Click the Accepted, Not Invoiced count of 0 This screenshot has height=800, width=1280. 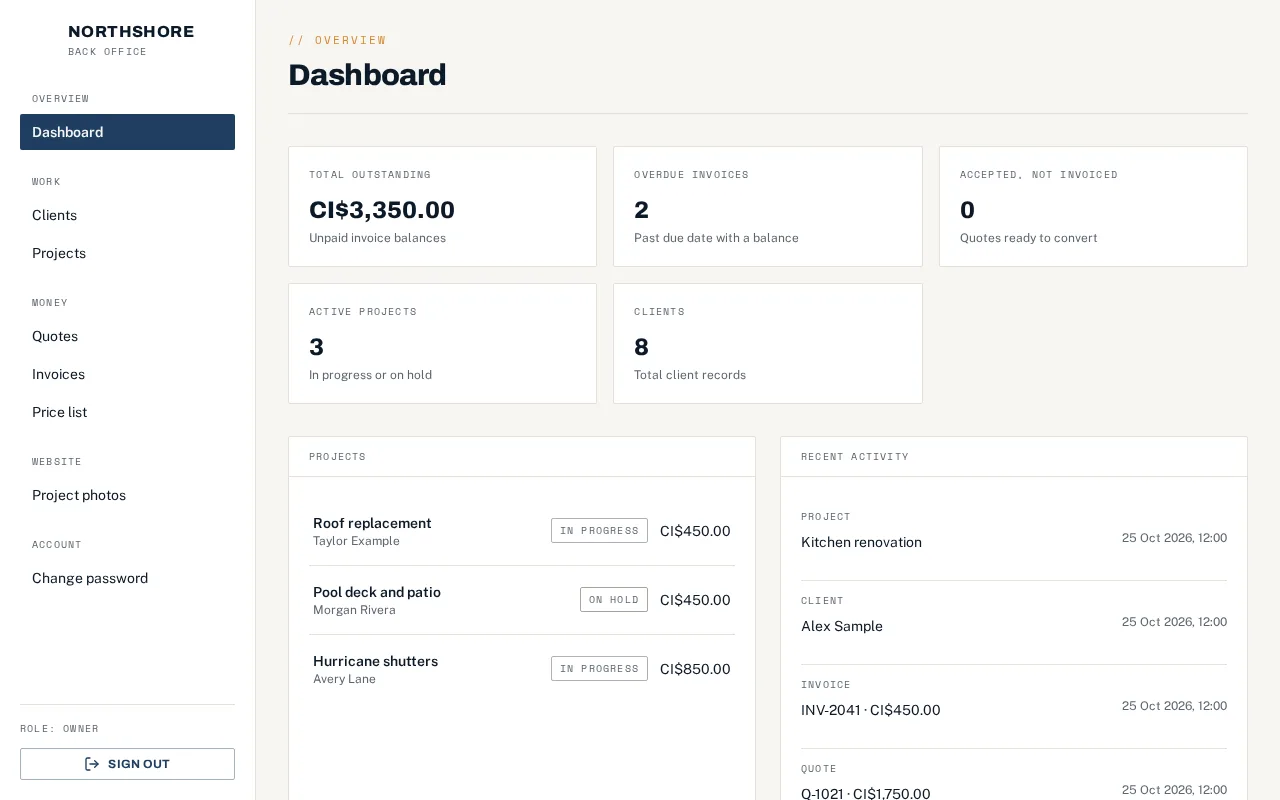click(x=967, y=210)
